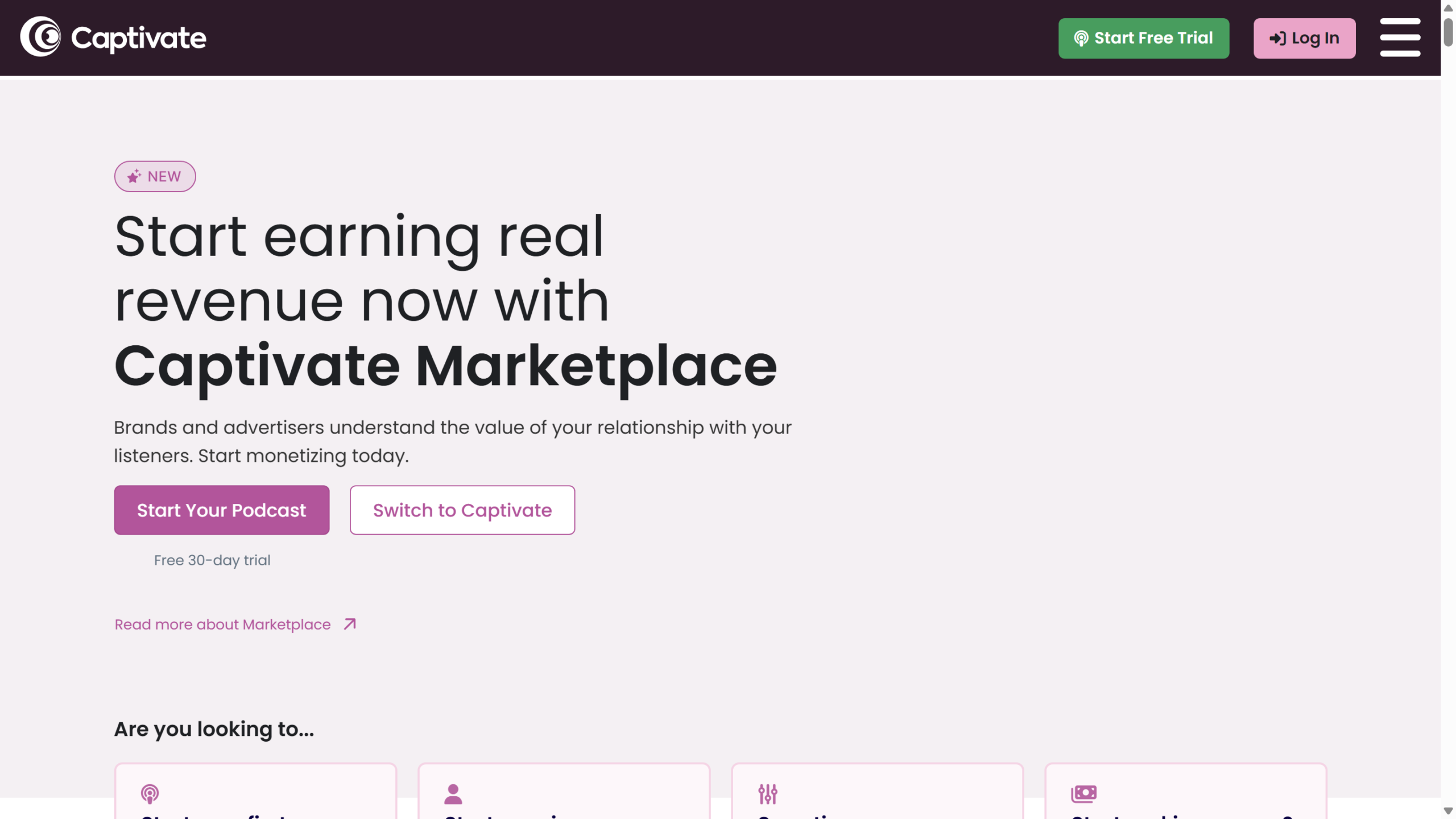The width and height of the screenshot is (1456, 819).
Task: Click the Log In button
Action: point(1305,38)
